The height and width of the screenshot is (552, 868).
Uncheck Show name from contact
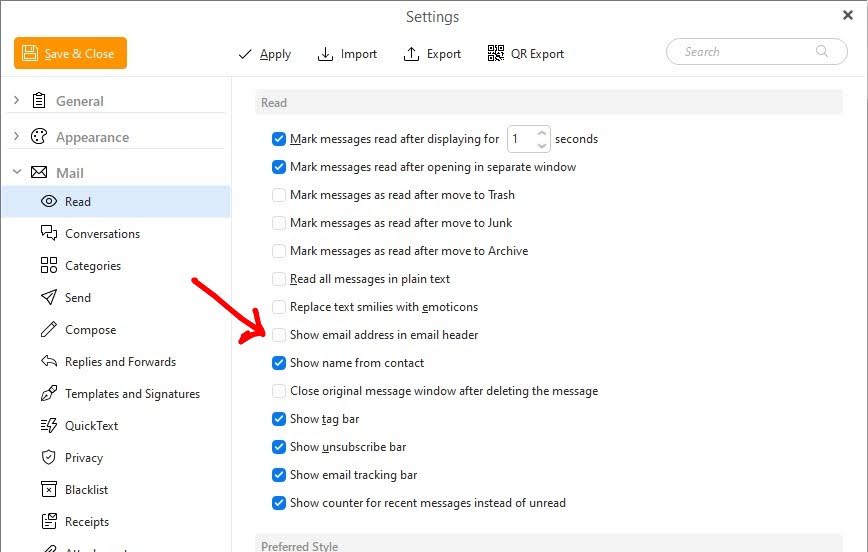pyautogui.click(x=279, y=363)
